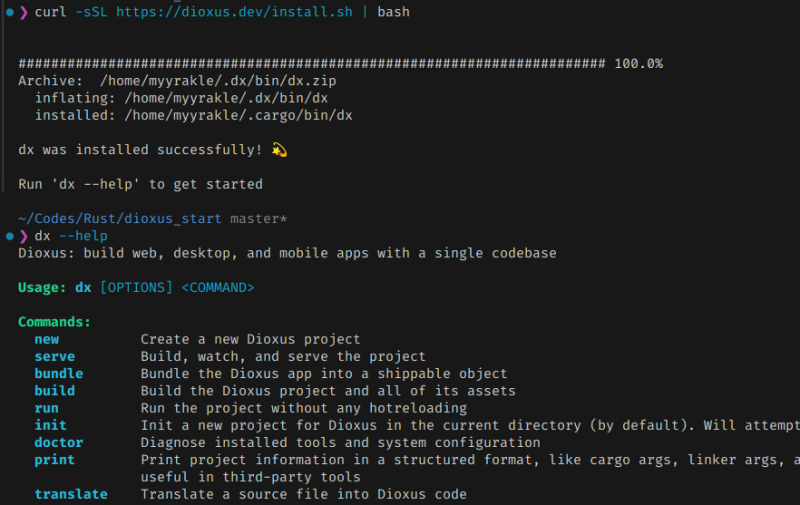Viewport: 800px width, 505px height.
Task: Click the /home/myyrakle/.cargo/bin/dx installed path
Action: coord(238,115)
